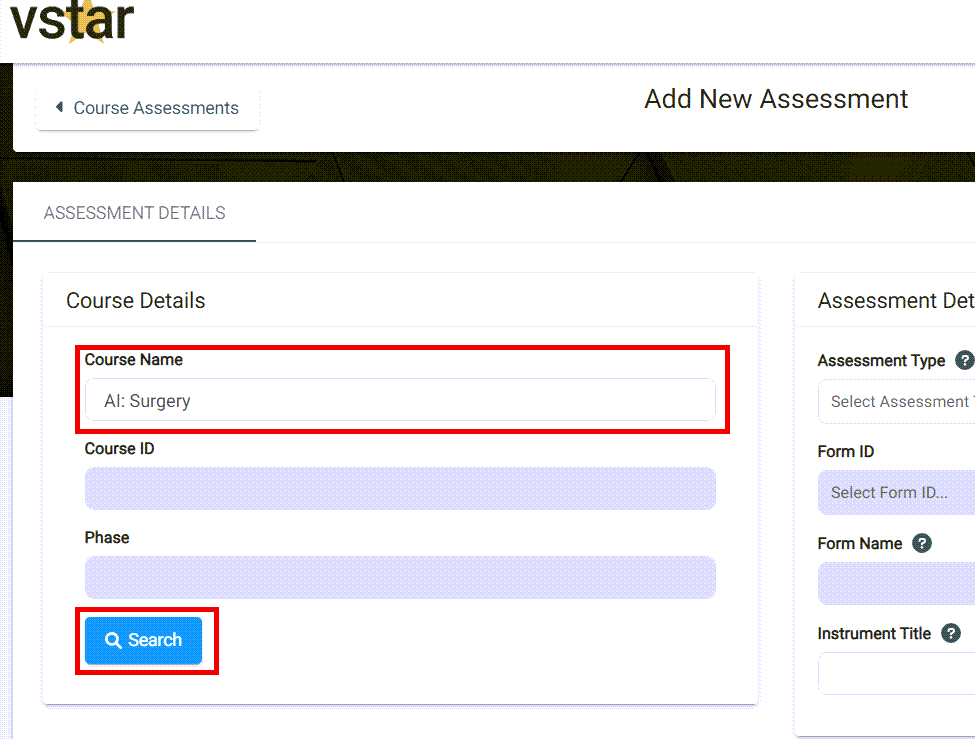Open the Select Assessment Type dropdown
Image resolution: width=975 pixels, height=739 pixels.
(900, 401)
